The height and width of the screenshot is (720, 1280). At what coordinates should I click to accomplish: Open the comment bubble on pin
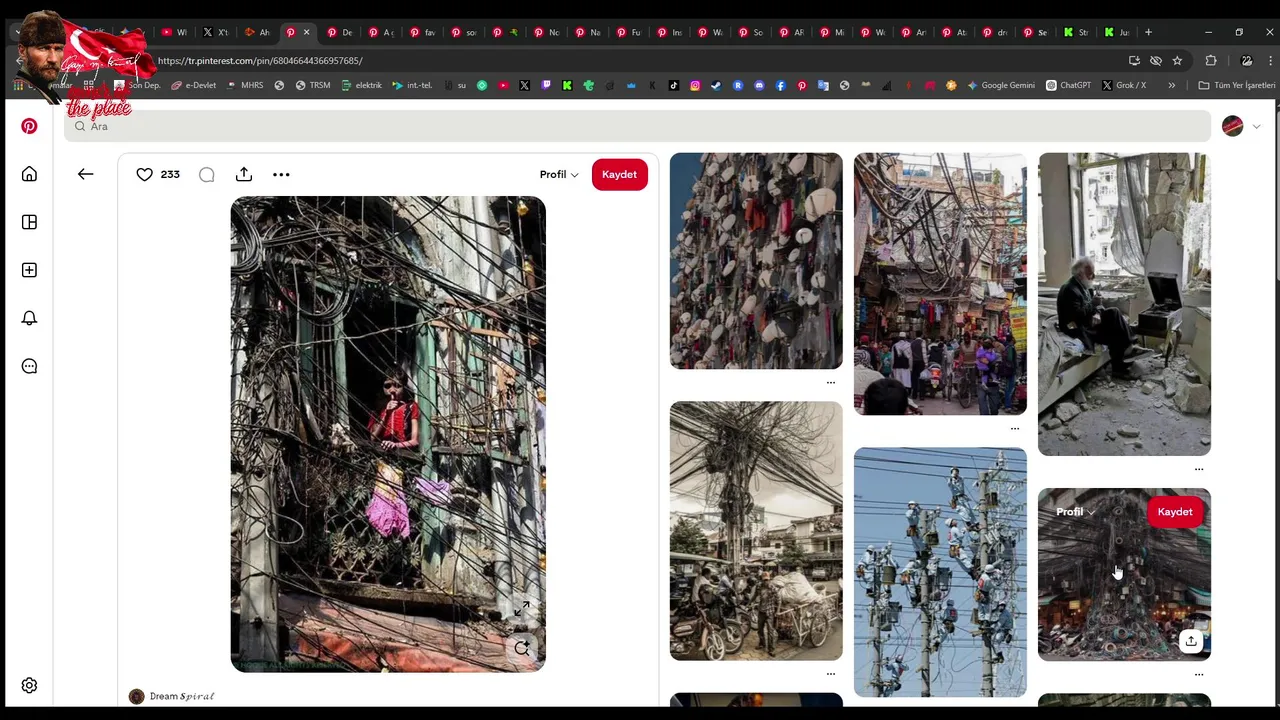click(x=206, y=174)
